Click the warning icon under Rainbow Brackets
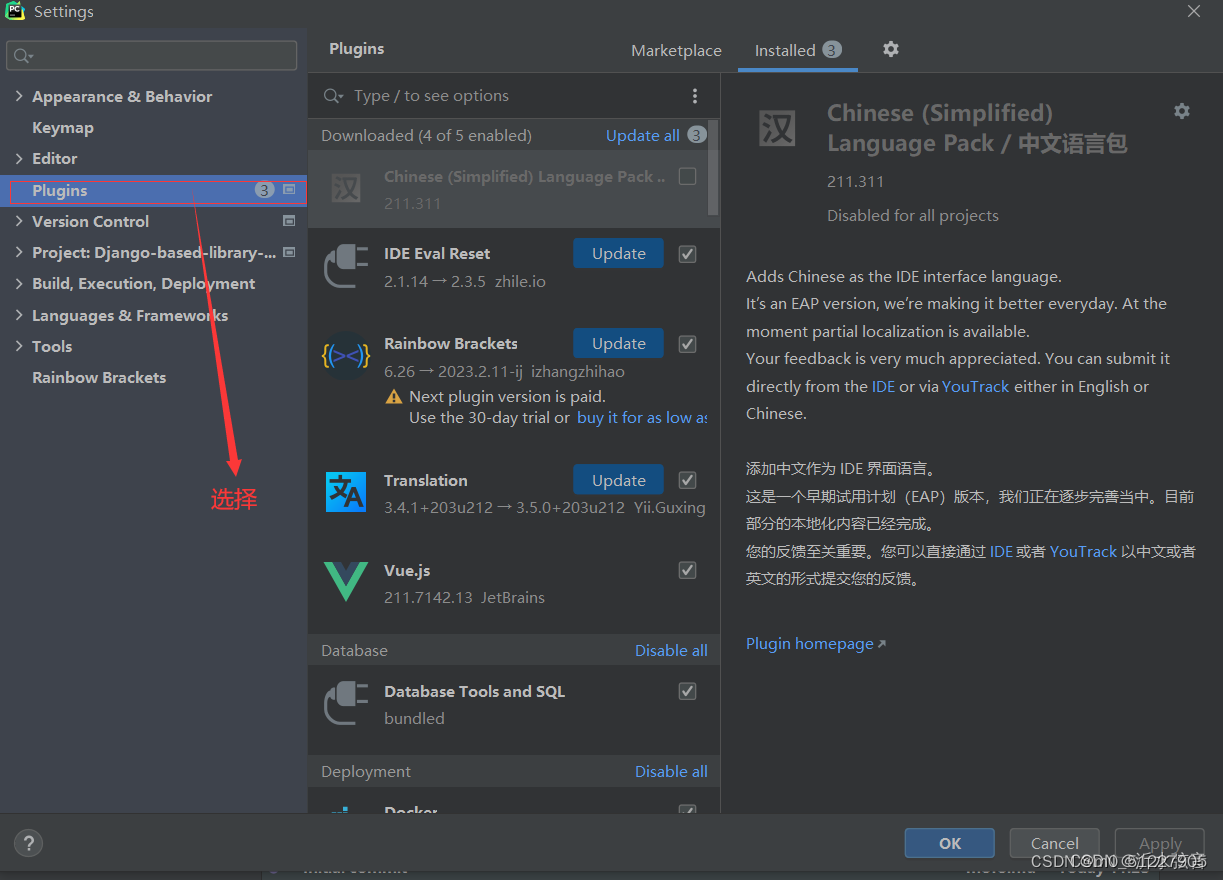The image size is (1223, 880). (x=394, y=397)
